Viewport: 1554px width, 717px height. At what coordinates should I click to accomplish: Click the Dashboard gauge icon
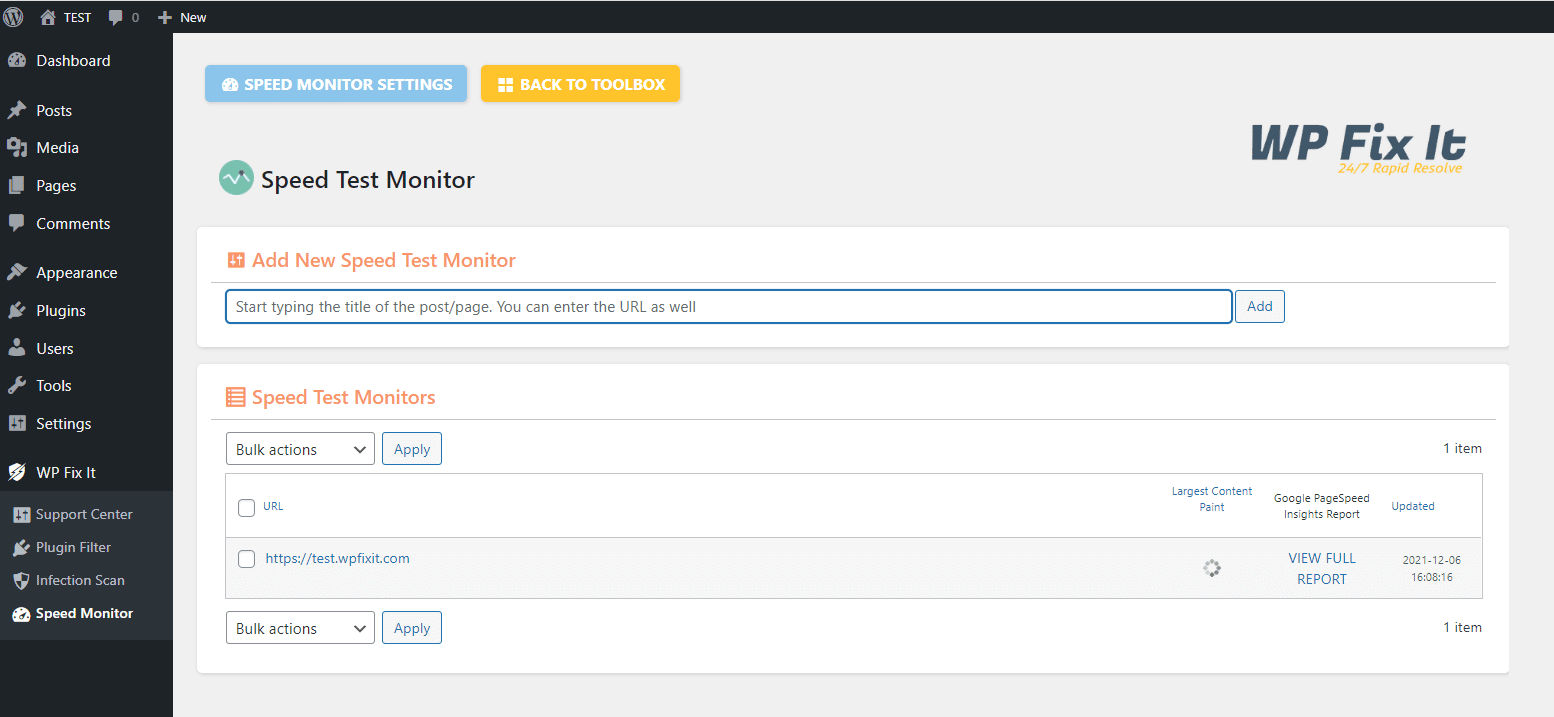(16, 60)
